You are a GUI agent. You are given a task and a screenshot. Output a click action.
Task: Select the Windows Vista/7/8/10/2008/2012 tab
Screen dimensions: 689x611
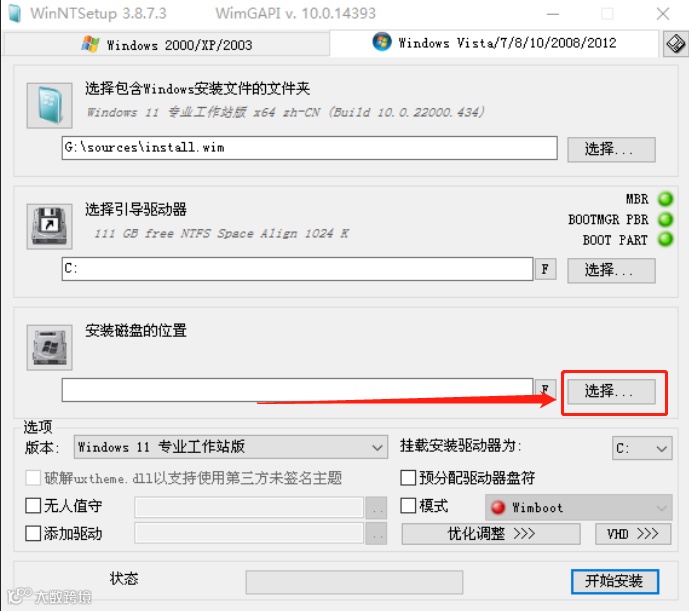(x=494, y=43)
